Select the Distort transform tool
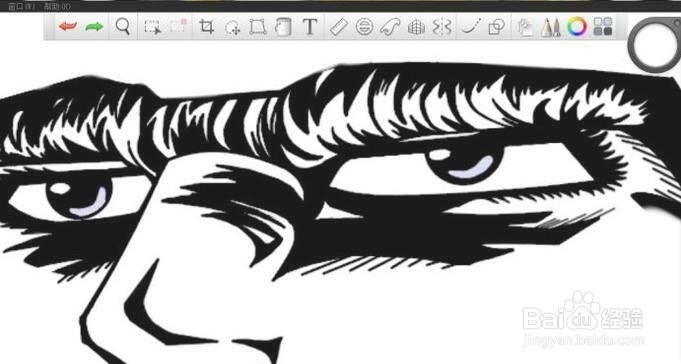 pyautogui.click(x=258, y=27)
